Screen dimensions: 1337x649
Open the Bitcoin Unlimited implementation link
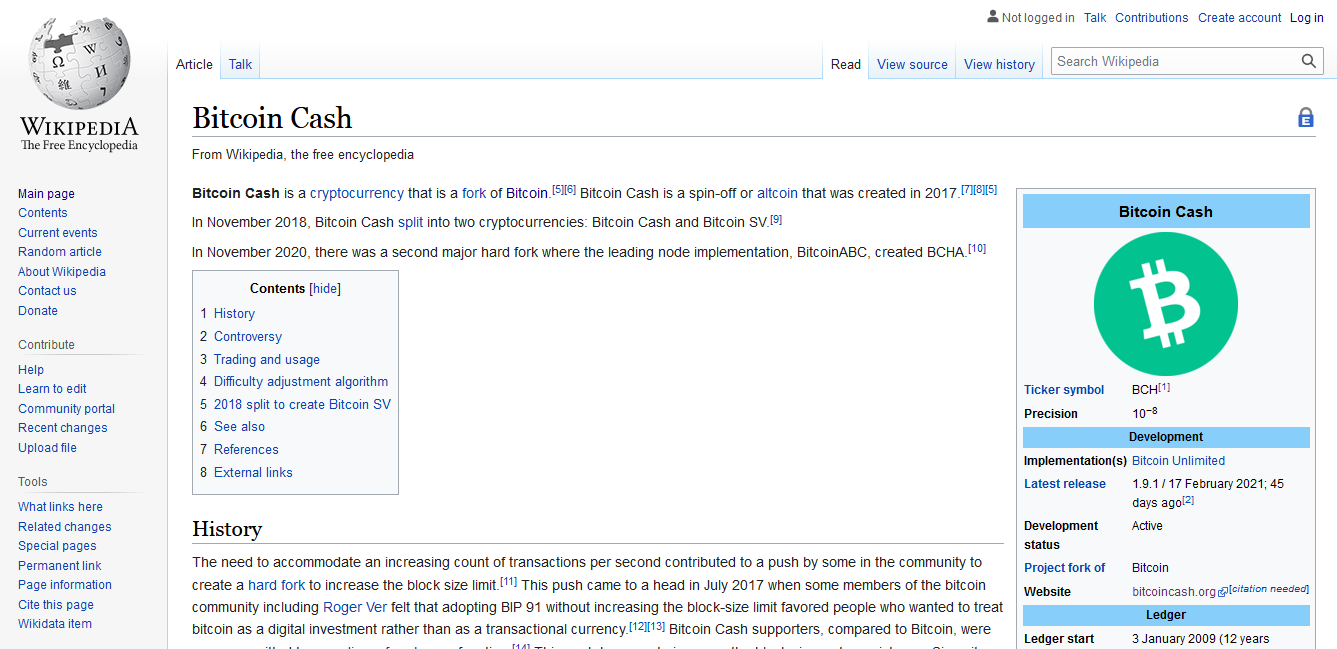(x=1178, y=461)
